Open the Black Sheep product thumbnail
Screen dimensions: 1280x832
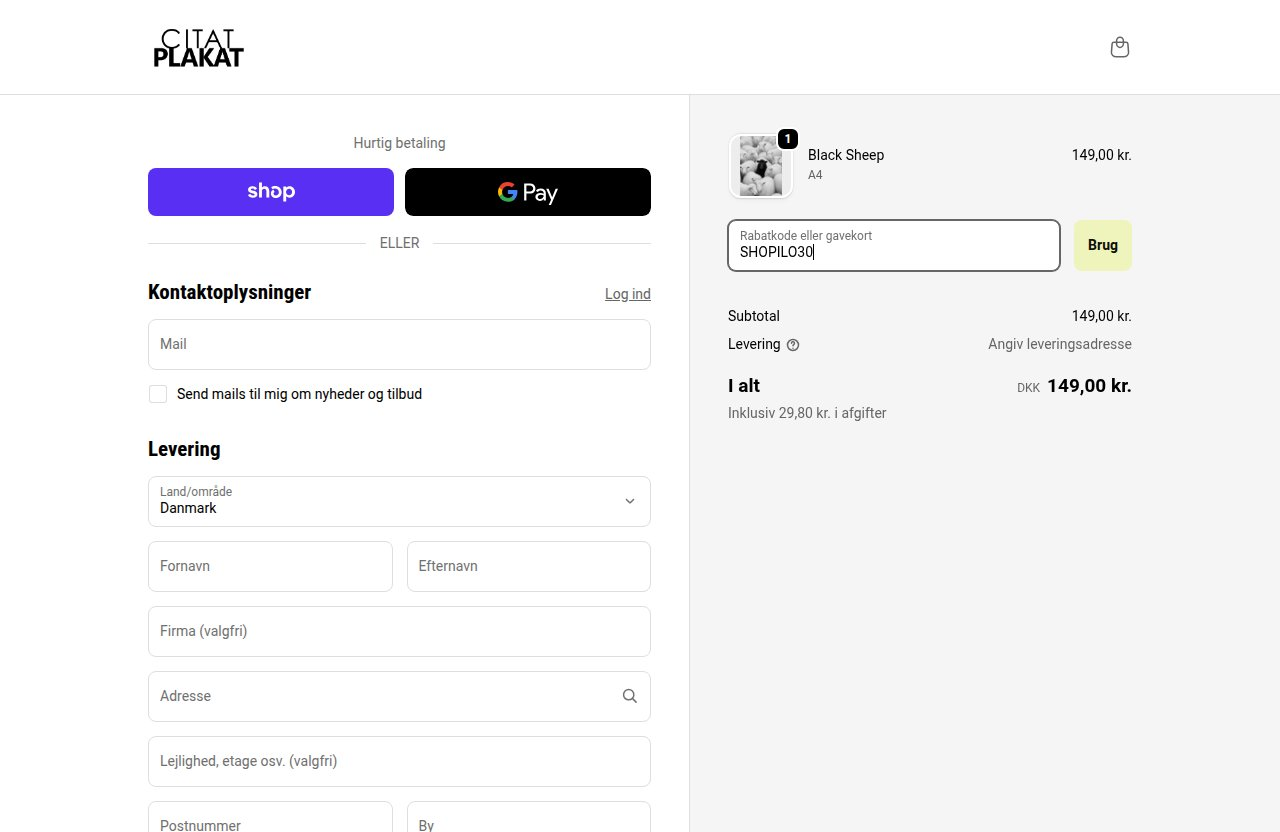pos(761,166)
